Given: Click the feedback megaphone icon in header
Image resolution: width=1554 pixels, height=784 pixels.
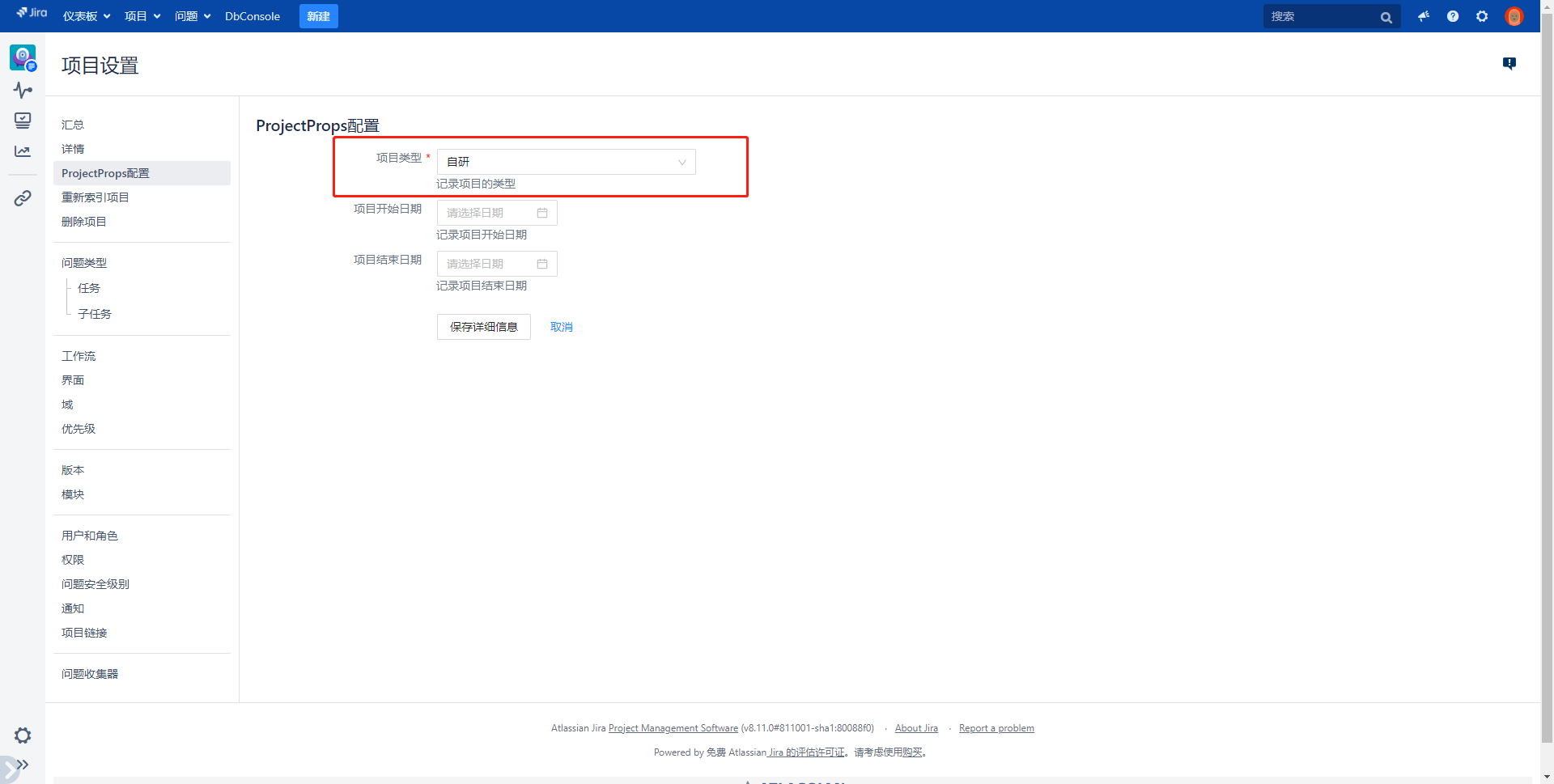Looking at the screenshot, I should click(1423, 16).
